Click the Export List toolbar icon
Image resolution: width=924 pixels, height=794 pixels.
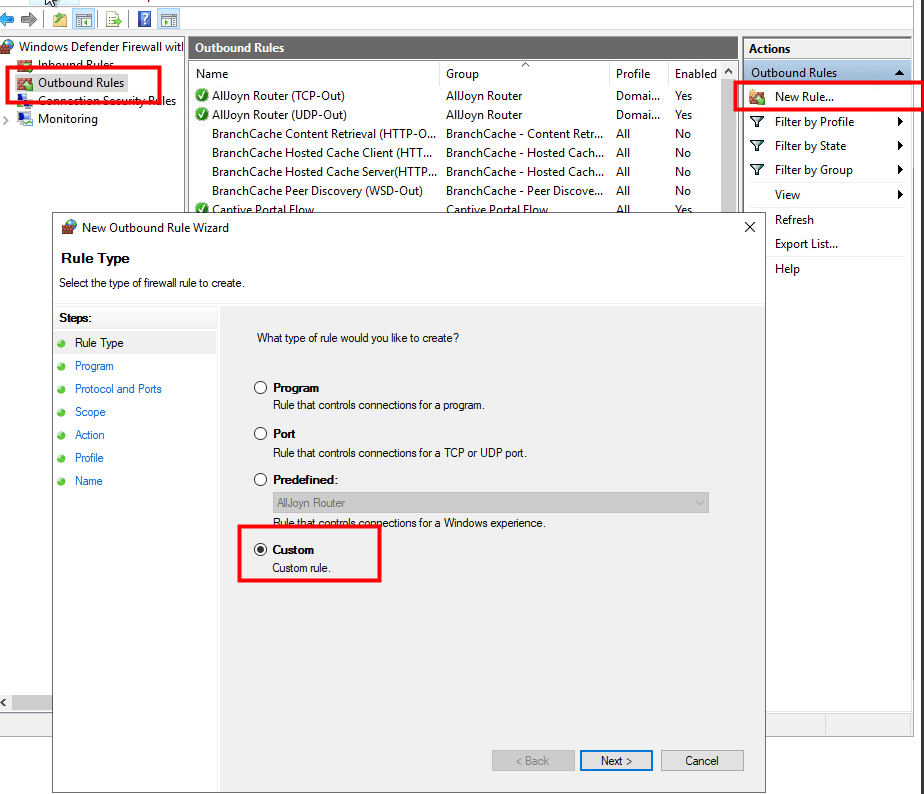[113, 19]
